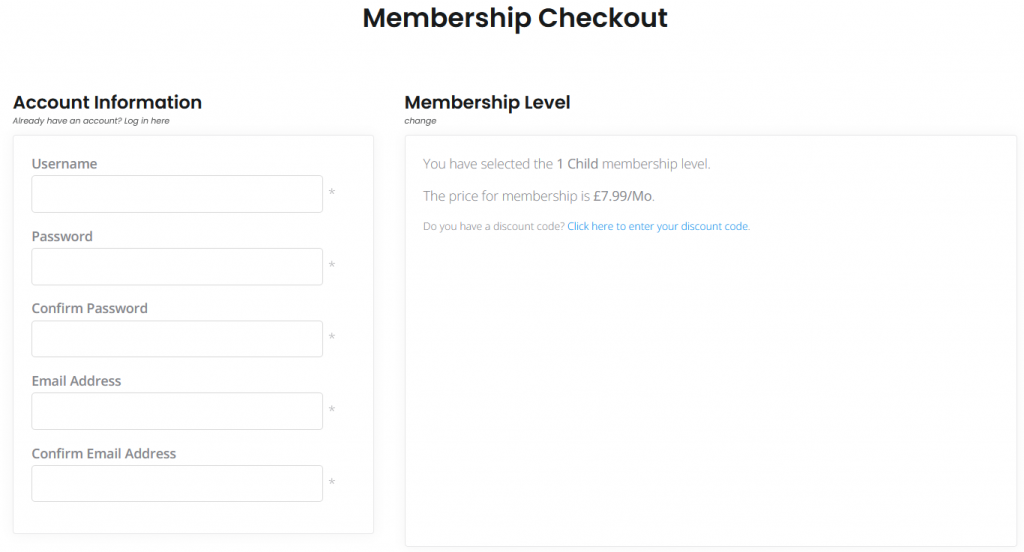Click the required asterisk beside Username
1024x552 pixels.
pos(332,193)
